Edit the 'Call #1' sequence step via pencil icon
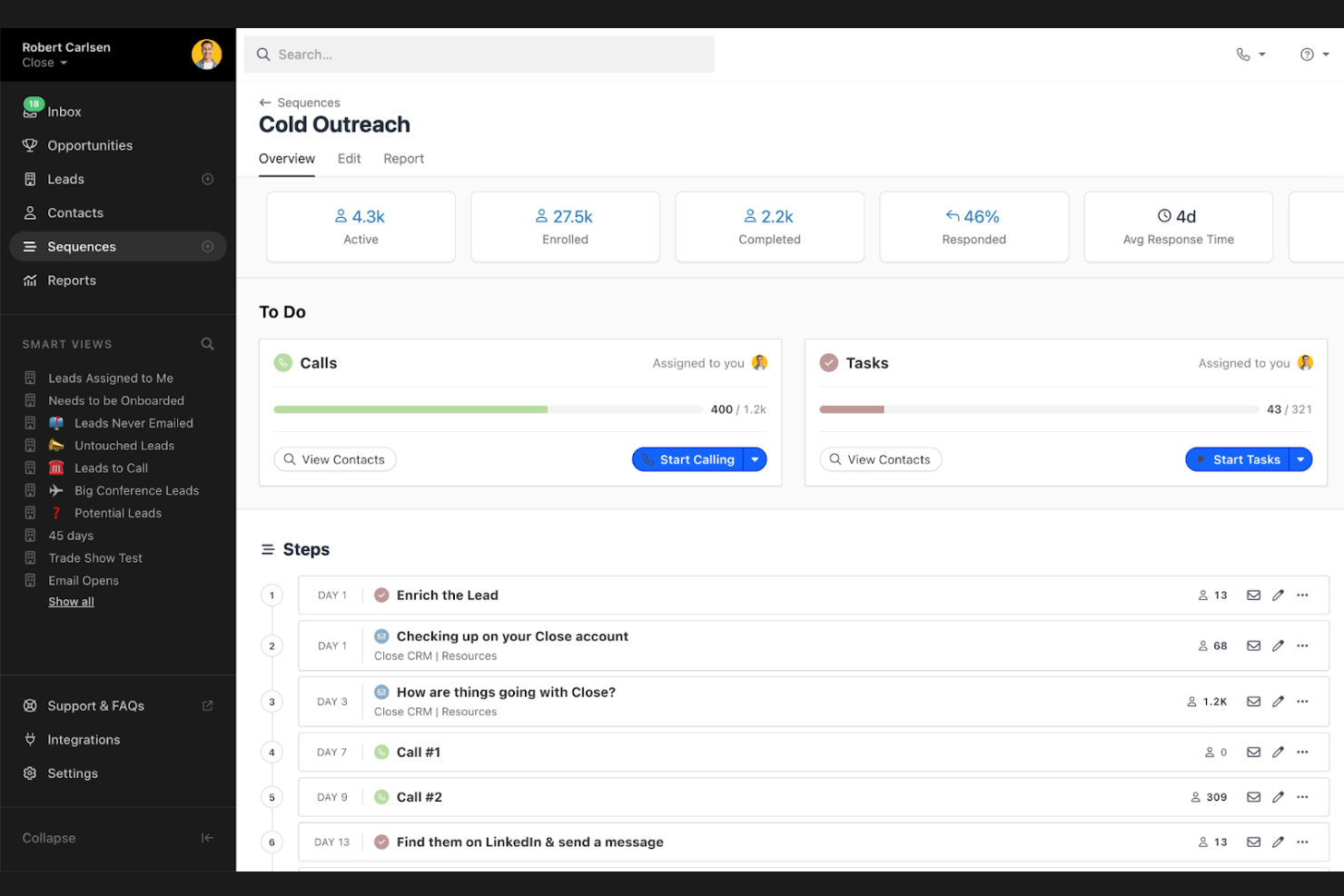This screenshot has width=1344, height=896. [1279, 752]
